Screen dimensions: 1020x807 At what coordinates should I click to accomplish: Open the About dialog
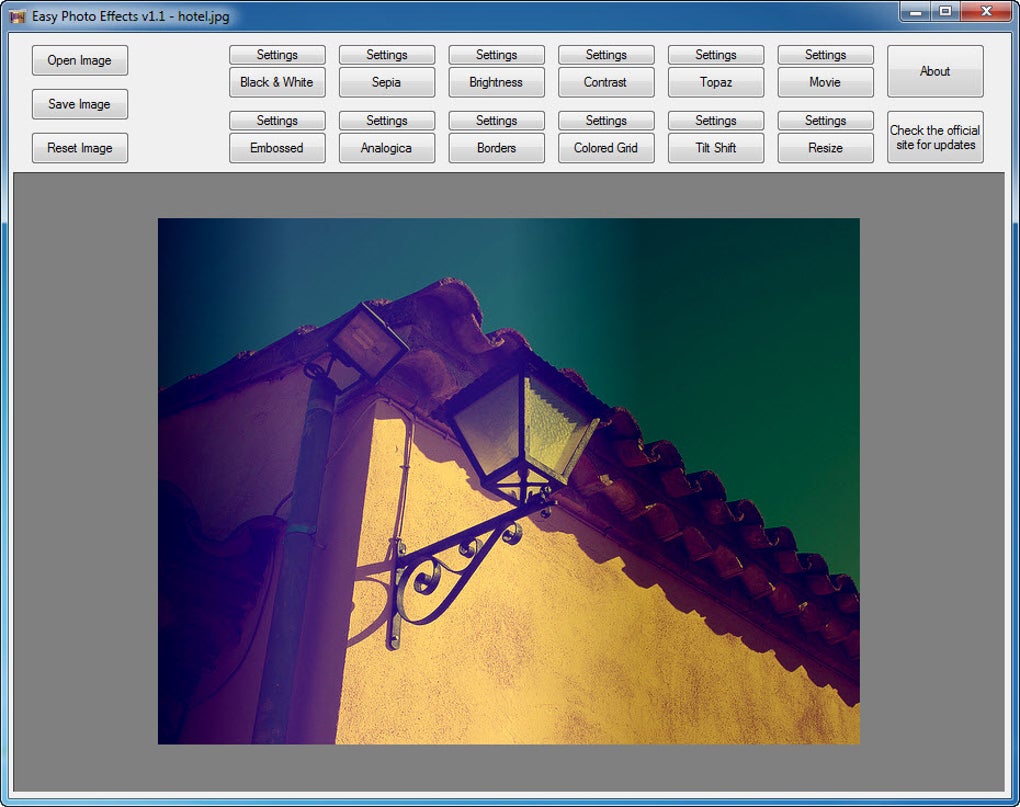pyautogui.click(x=935, y=71)
